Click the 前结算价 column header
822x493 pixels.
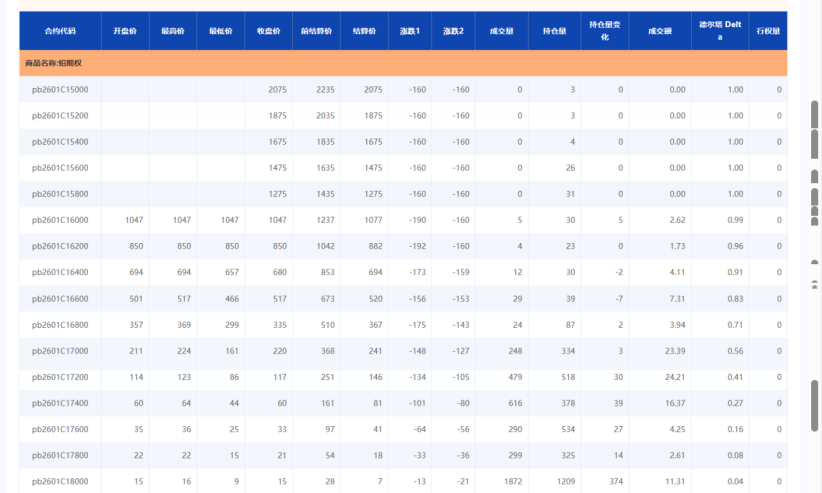tap(317, 31)
